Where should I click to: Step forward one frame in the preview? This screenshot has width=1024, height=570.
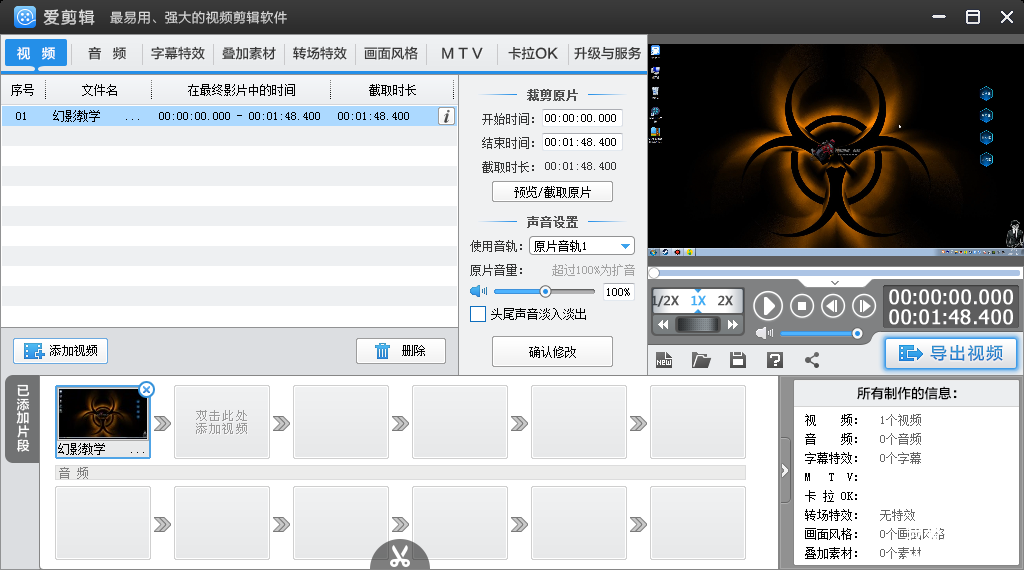pyautogui.click(x=864, y=306)
